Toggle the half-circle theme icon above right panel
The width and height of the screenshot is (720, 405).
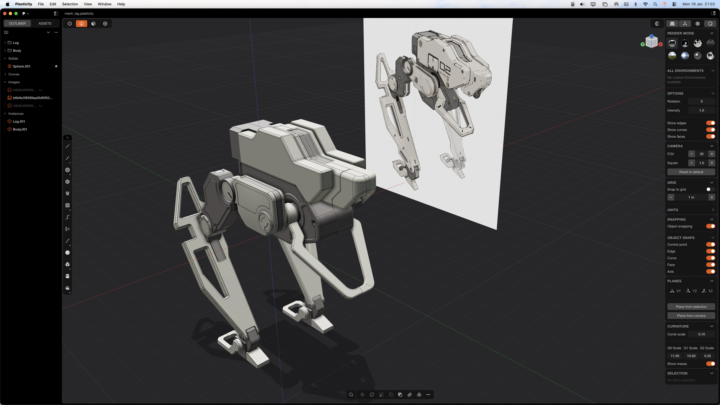pos(657,23)
